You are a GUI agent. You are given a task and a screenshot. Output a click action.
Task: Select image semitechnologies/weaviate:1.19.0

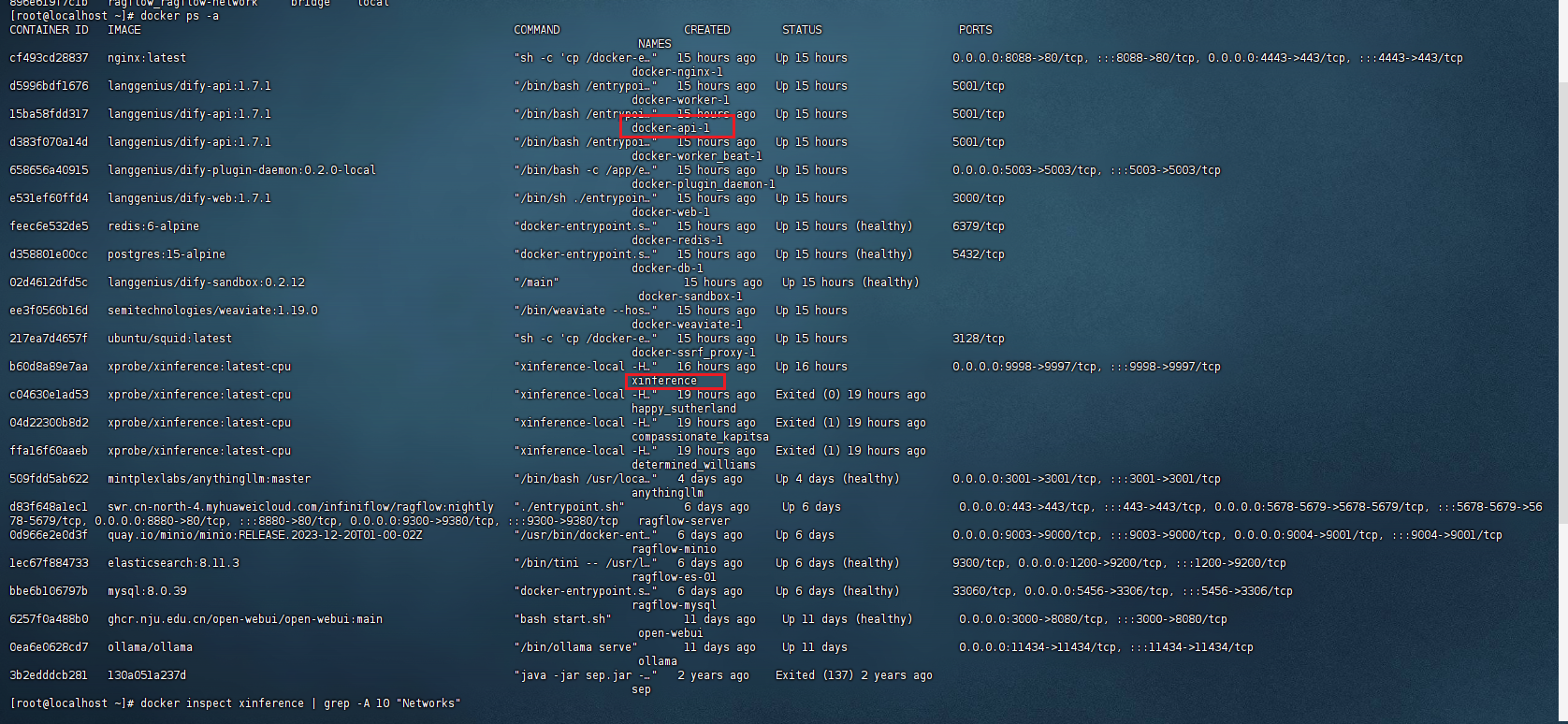[212, 311]
